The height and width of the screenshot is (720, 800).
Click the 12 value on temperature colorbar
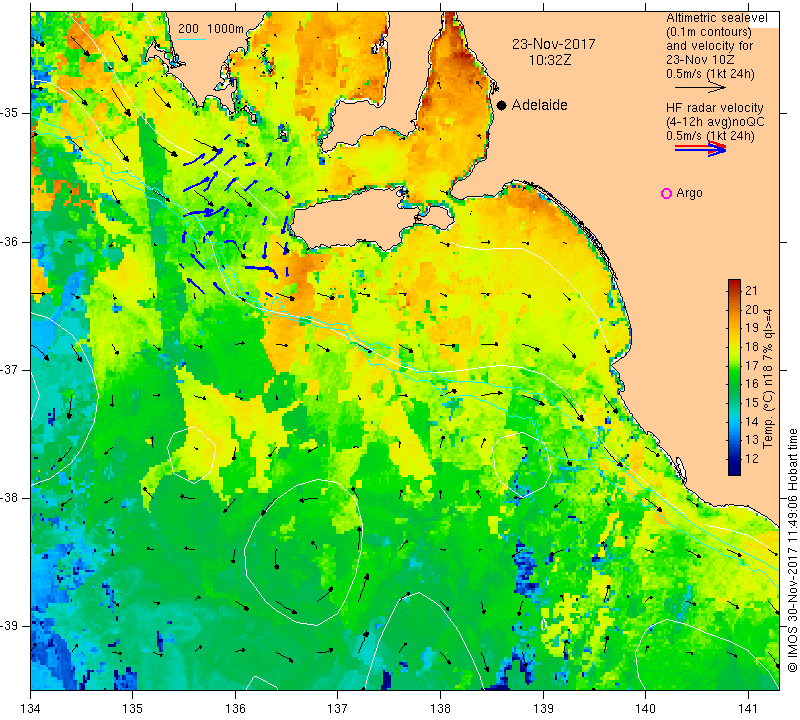click(x=752, y=458)
